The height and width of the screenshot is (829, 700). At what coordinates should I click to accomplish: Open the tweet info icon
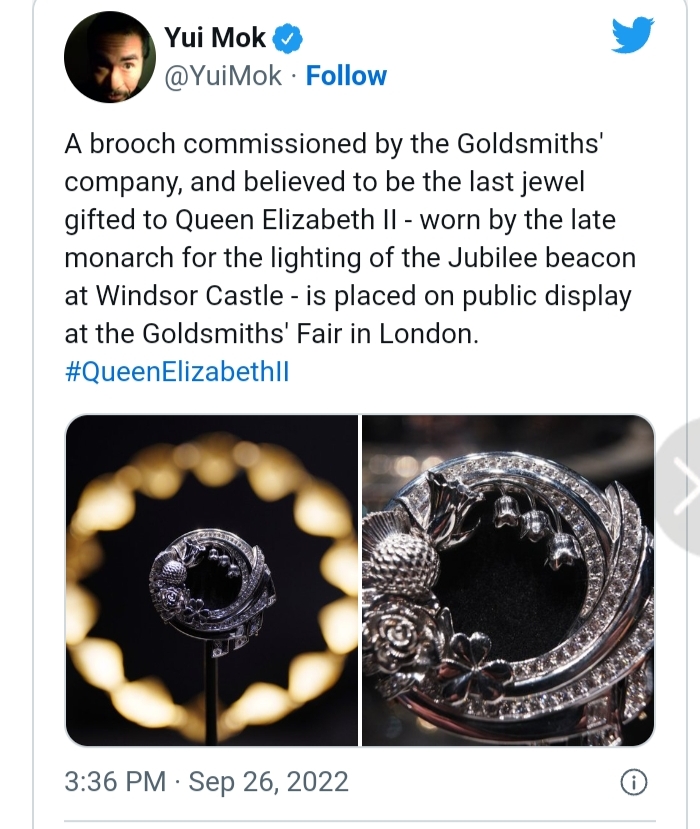632,782
